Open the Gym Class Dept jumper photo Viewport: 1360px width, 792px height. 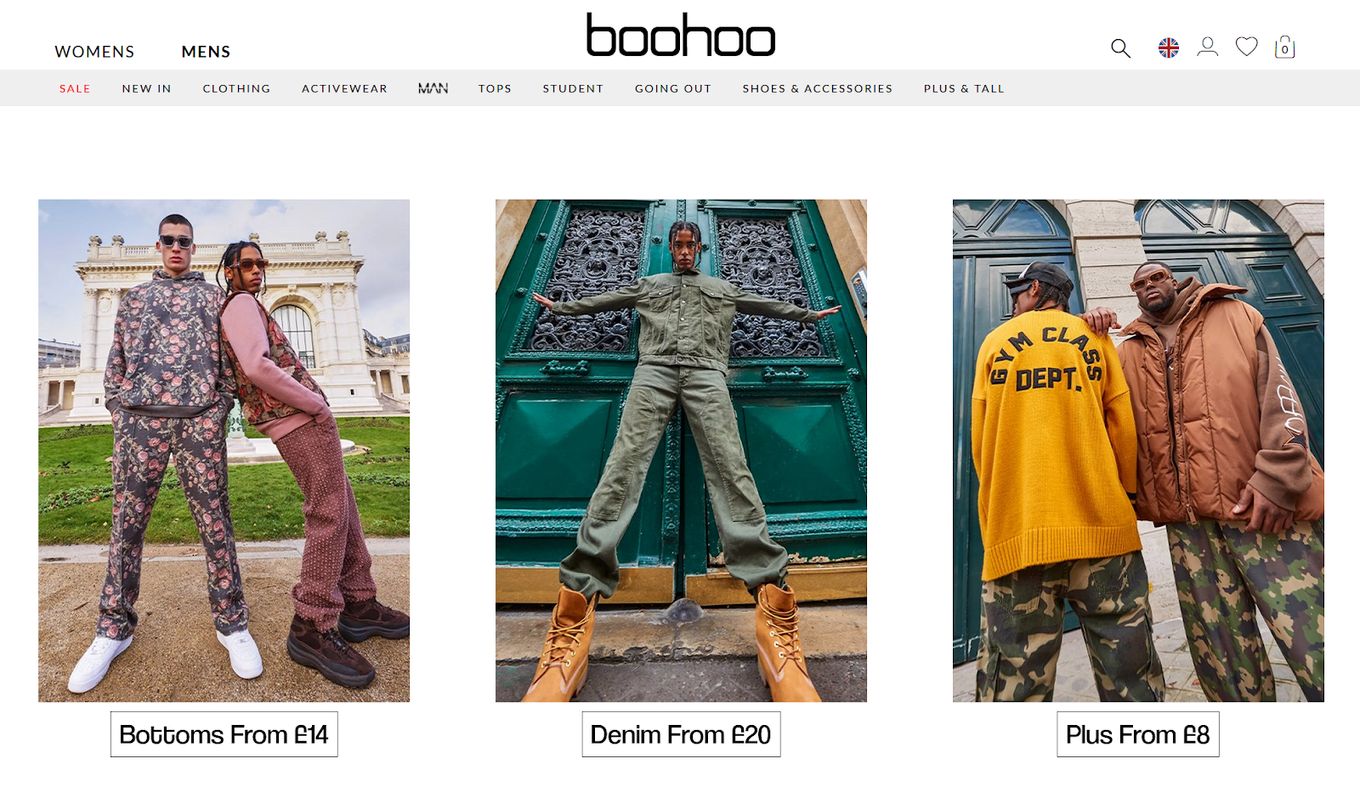(1138, 451)
